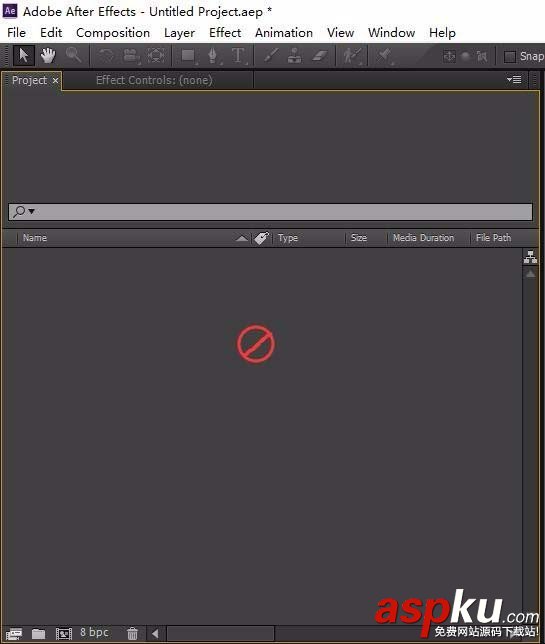Click the horizontal scrollbar thumb
This screenshot has height=644, width=545.
[x=221, y=633]
